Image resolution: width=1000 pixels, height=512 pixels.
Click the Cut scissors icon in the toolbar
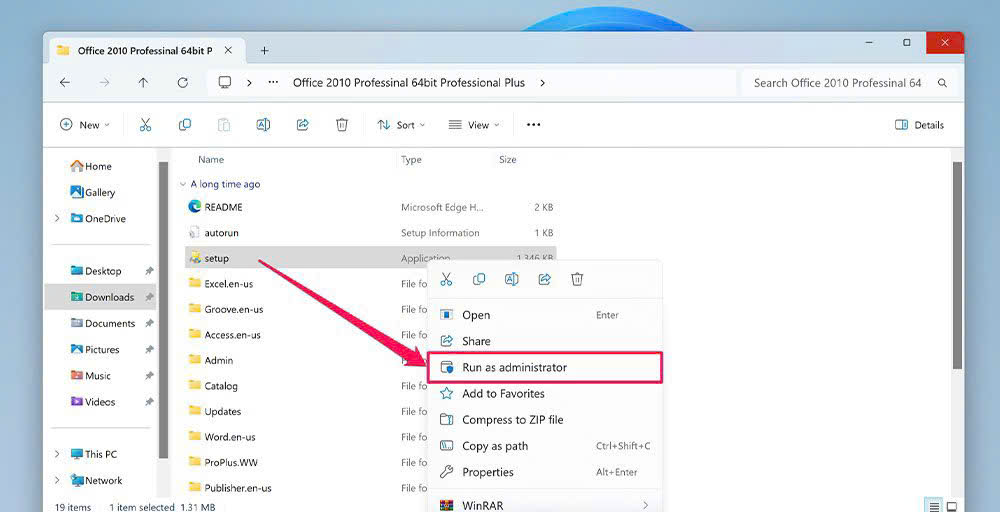tap(145, 125)
